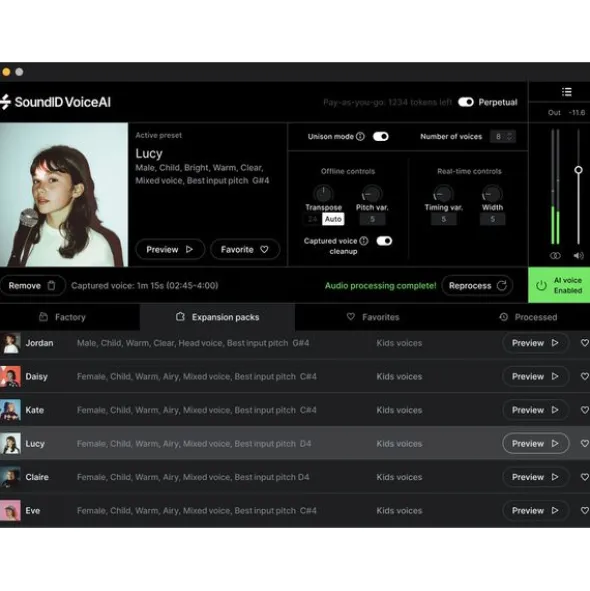
Task: Favorite the Claire voice with heart icon
Action: (x=584, y=477)
